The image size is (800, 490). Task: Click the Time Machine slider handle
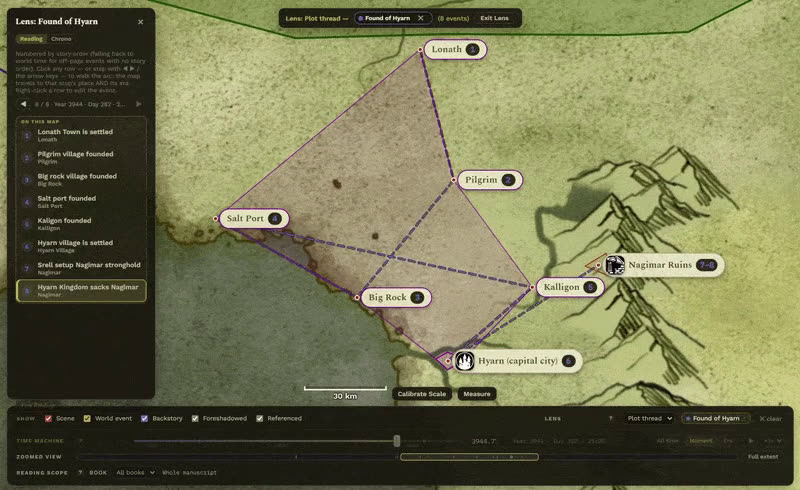396,440
